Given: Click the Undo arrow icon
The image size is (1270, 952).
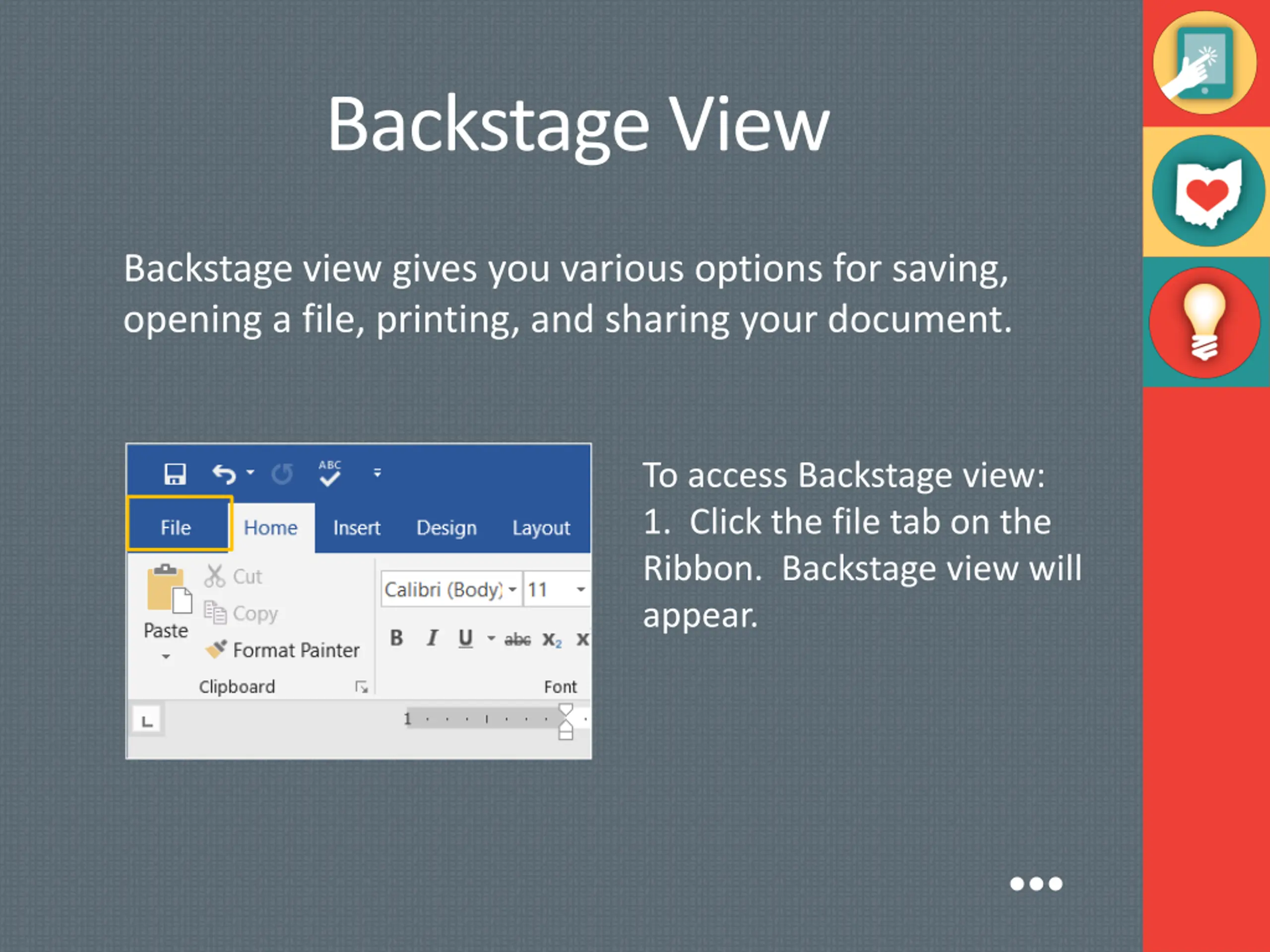Looking at the screenshot, I should 225,474.
